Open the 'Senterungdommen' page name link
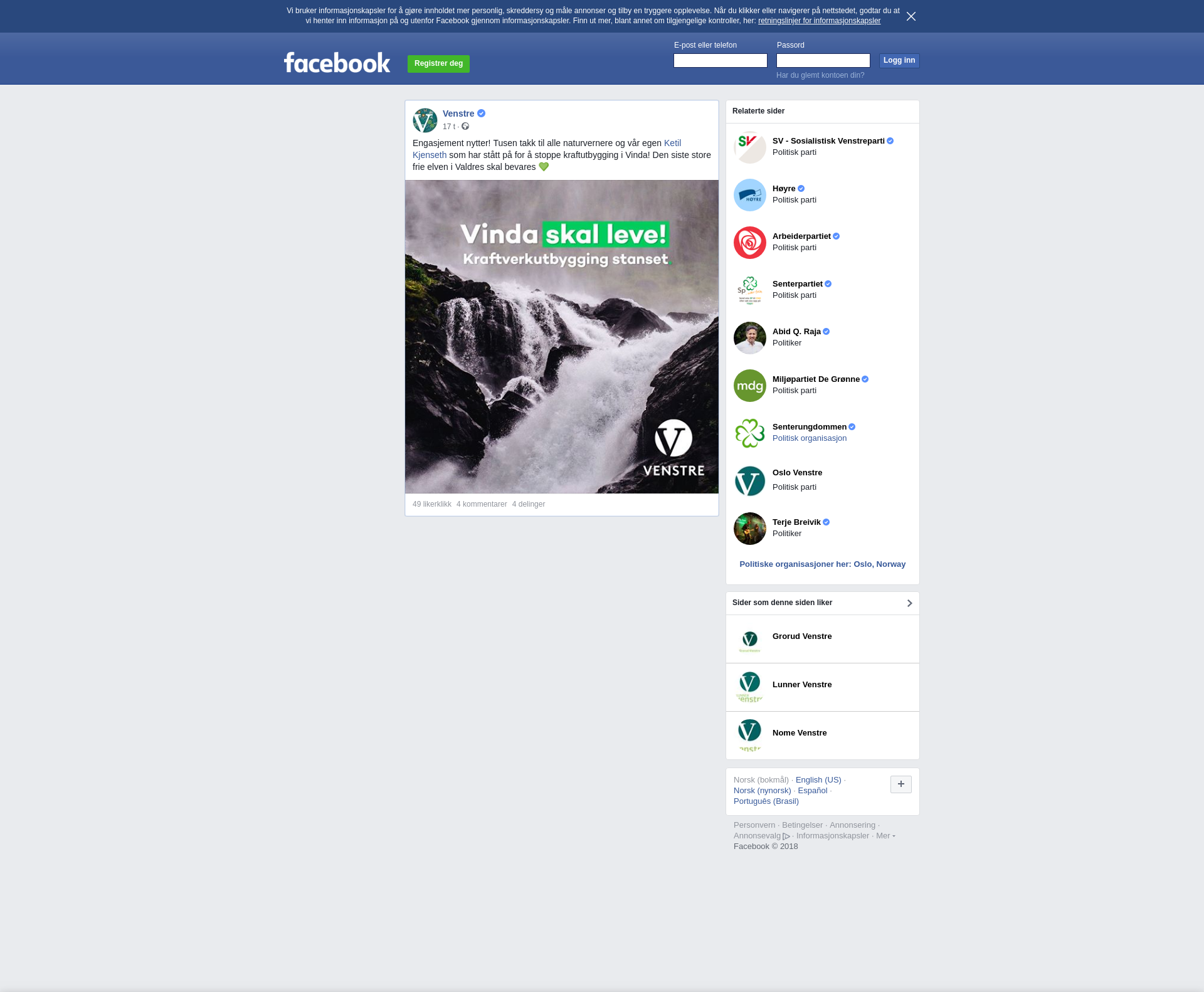1204x992 pixels. tap(810, 427)
